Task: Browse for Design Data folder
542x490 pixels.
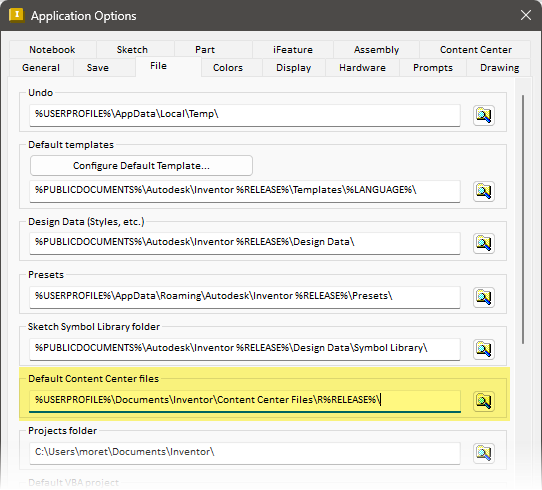Action: click(x=484, y=243)
